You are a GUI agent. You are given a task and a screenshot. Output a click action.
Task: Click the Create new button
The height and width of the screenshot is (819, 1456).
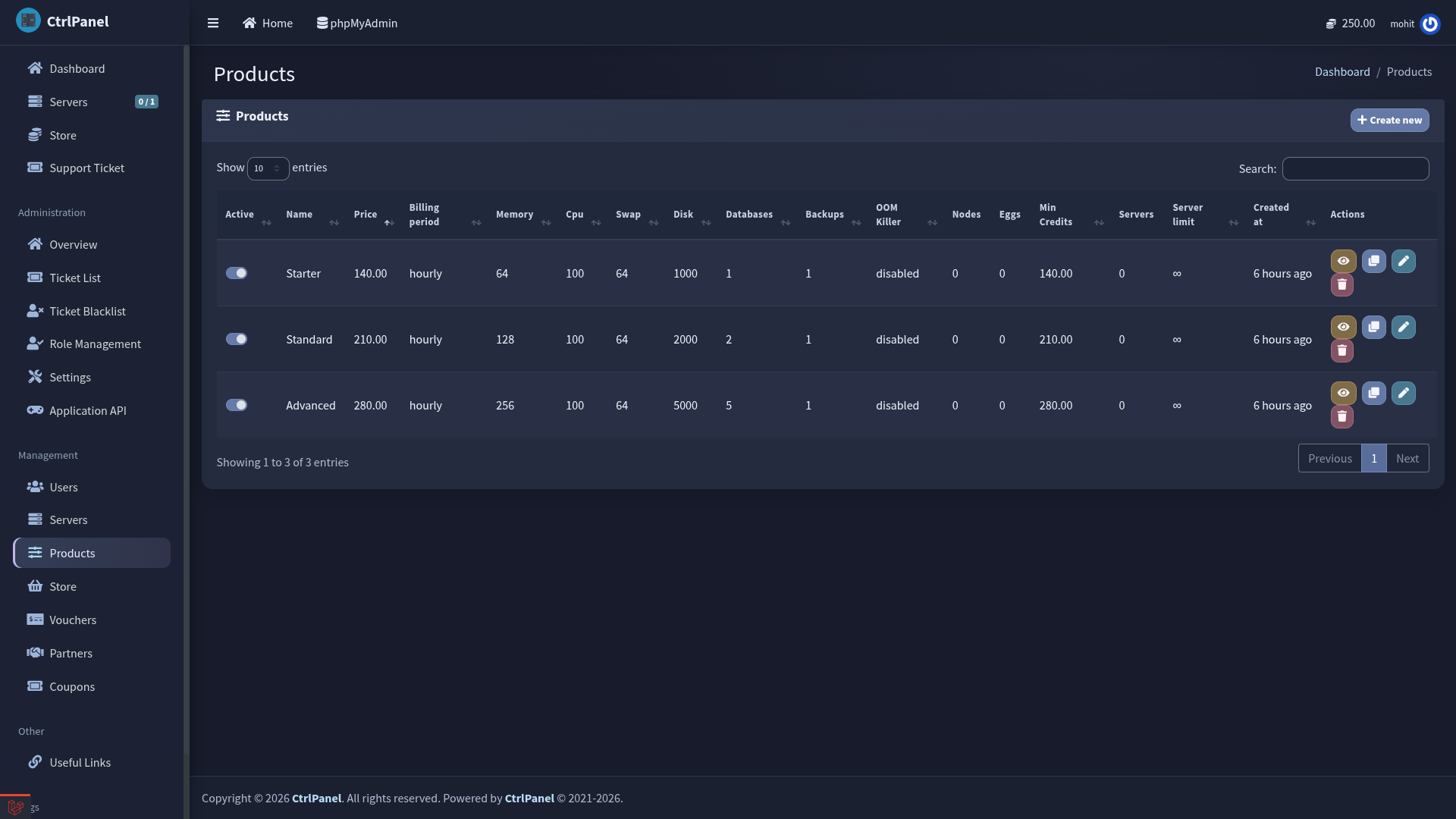(1389, 120)
